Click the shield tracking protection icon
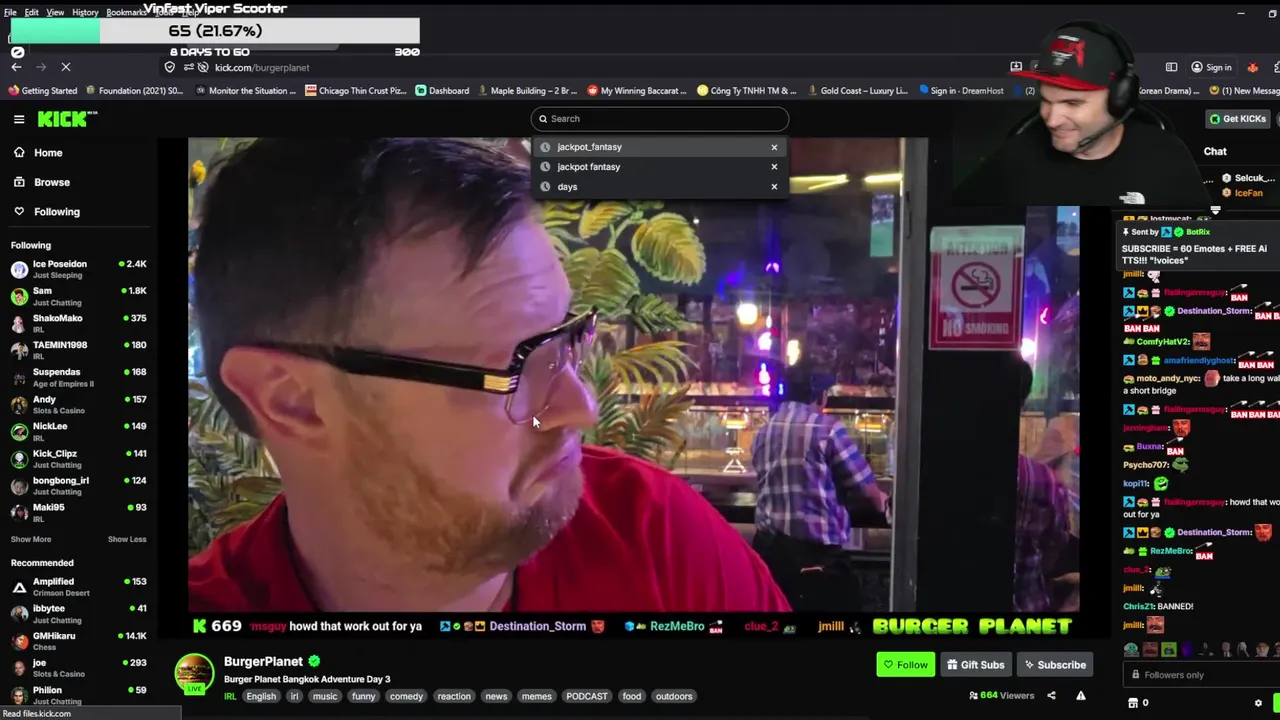The image size is (1280, 720). click(170, 67)
